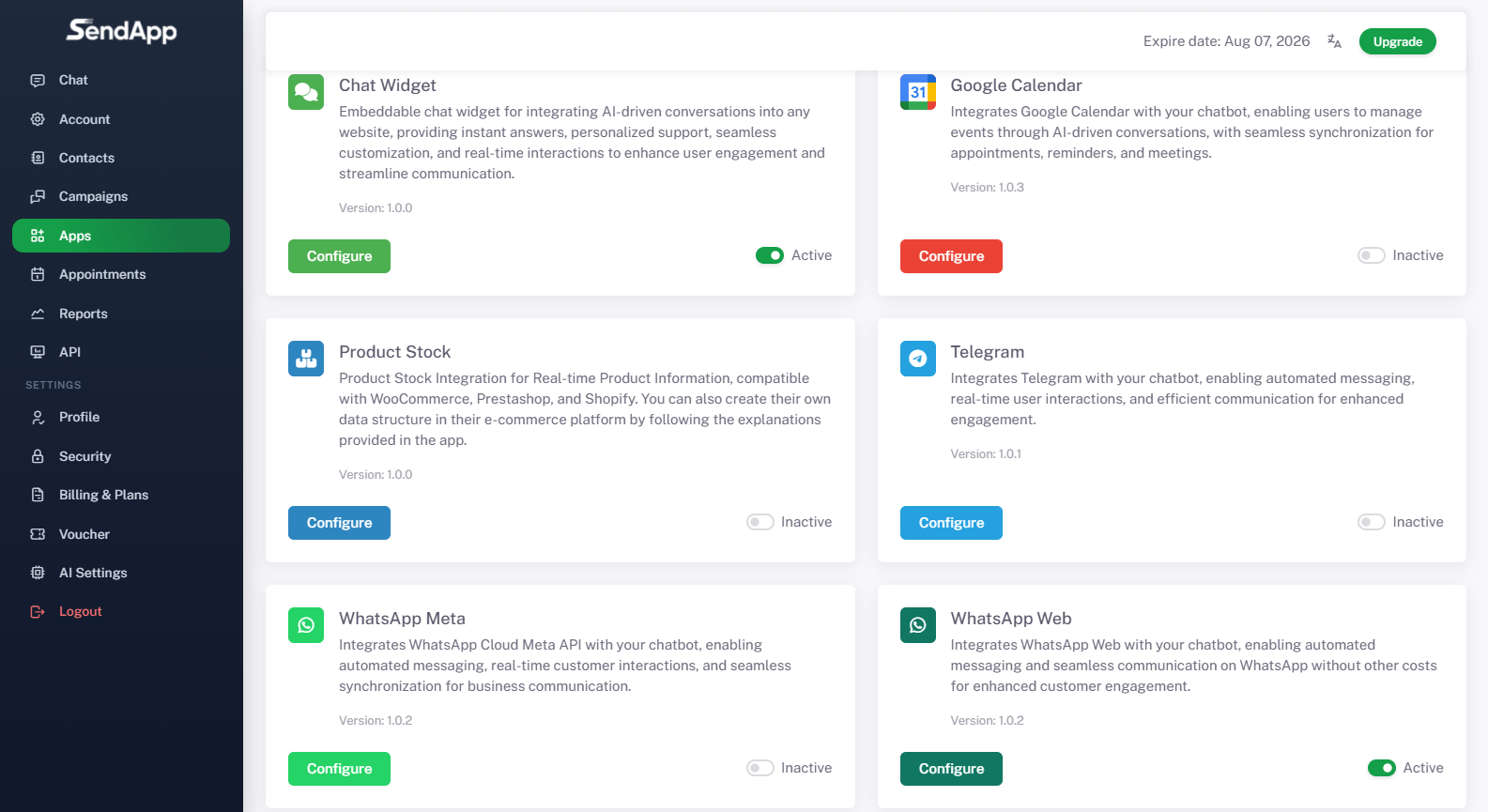Click the Upgrade button
This screenshot has width=1488, height=812.
click(x=1398, y=41)
